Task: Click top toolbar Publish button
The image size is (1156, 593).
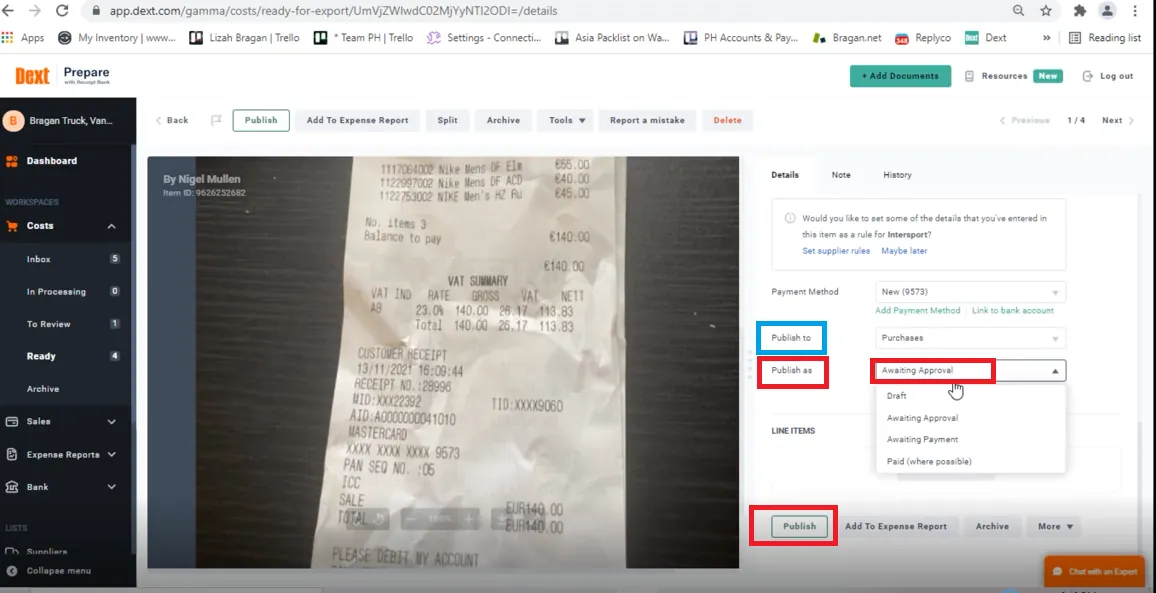Action: (261, 120)
